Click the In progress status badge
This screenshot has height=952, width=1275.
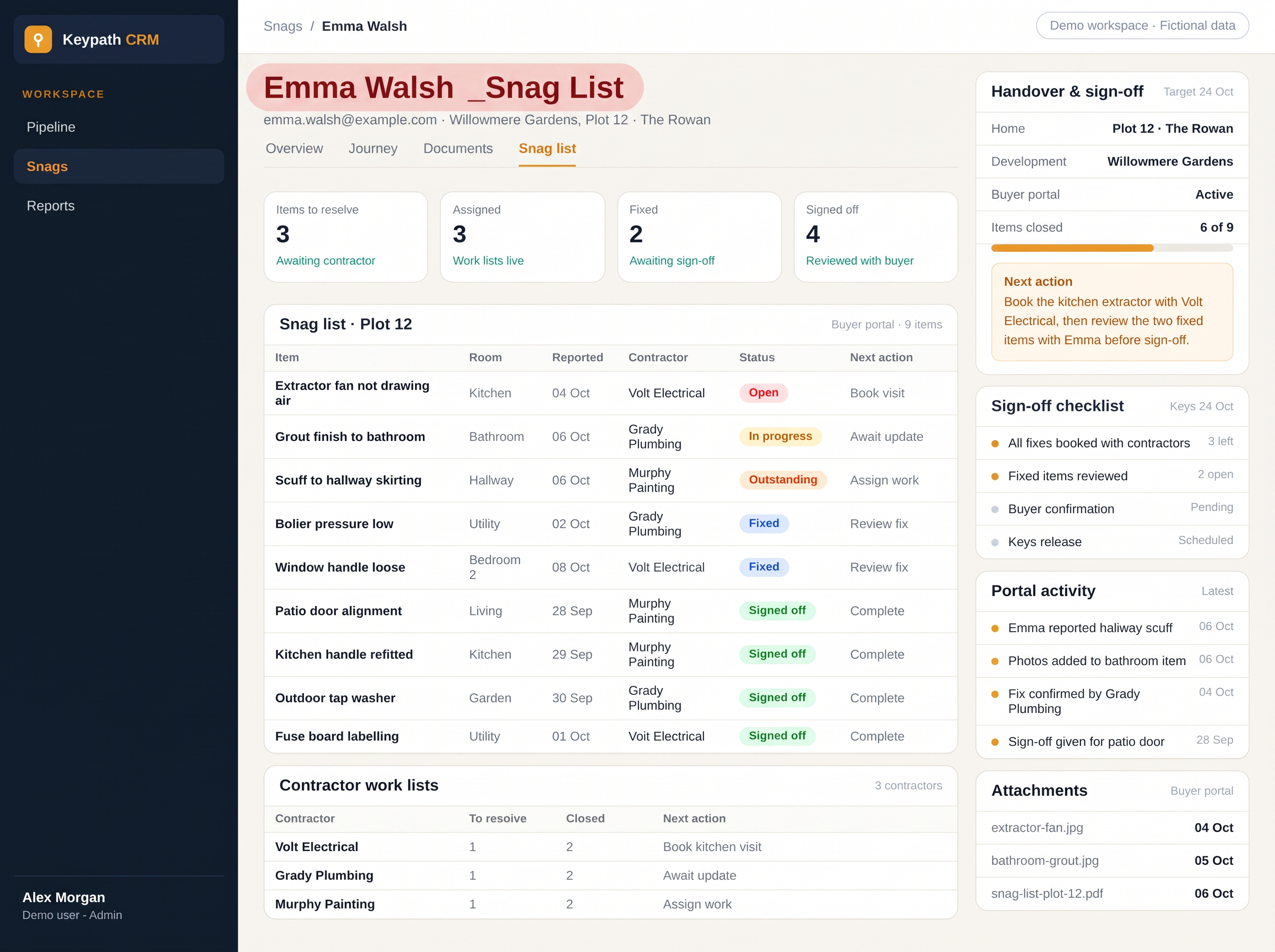[x=780, y=437]
